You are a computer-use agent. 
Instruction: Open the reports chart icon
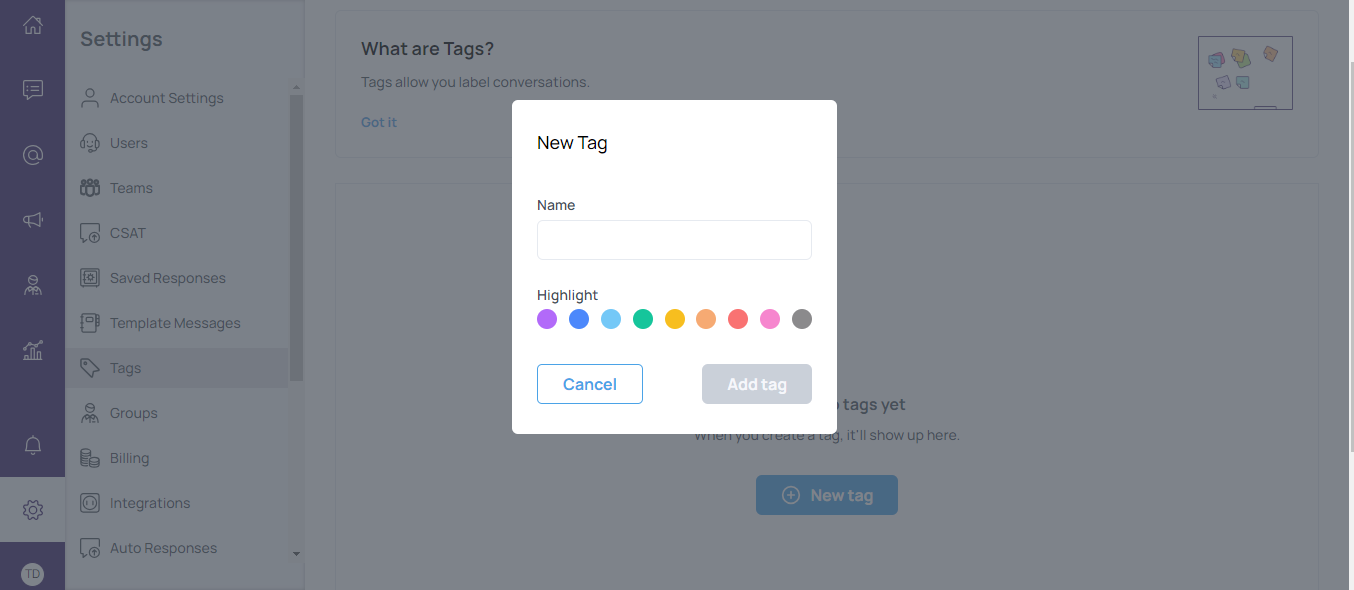(x=33, y=350)
